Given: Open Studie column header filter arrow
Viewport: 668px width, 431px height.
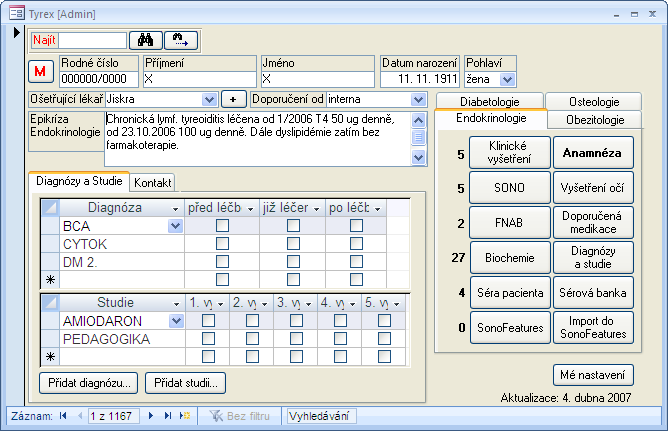Looking at the screenshot, I should coord(176,304).
